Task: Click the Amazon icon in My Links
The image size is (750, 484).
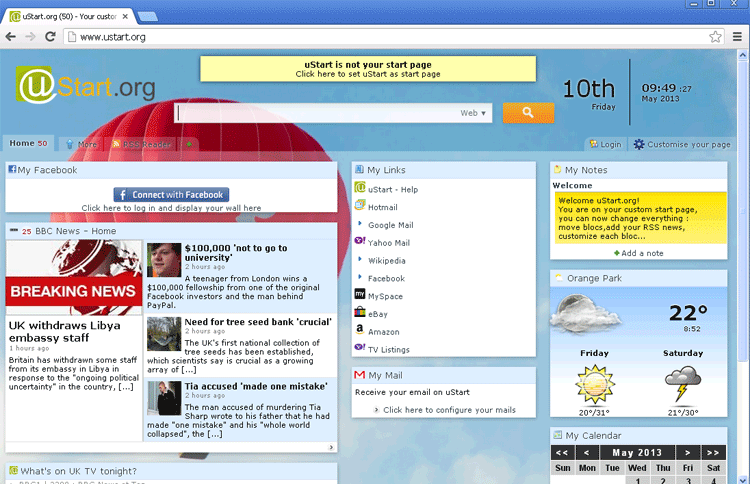Action: click(x=360, y=330)
